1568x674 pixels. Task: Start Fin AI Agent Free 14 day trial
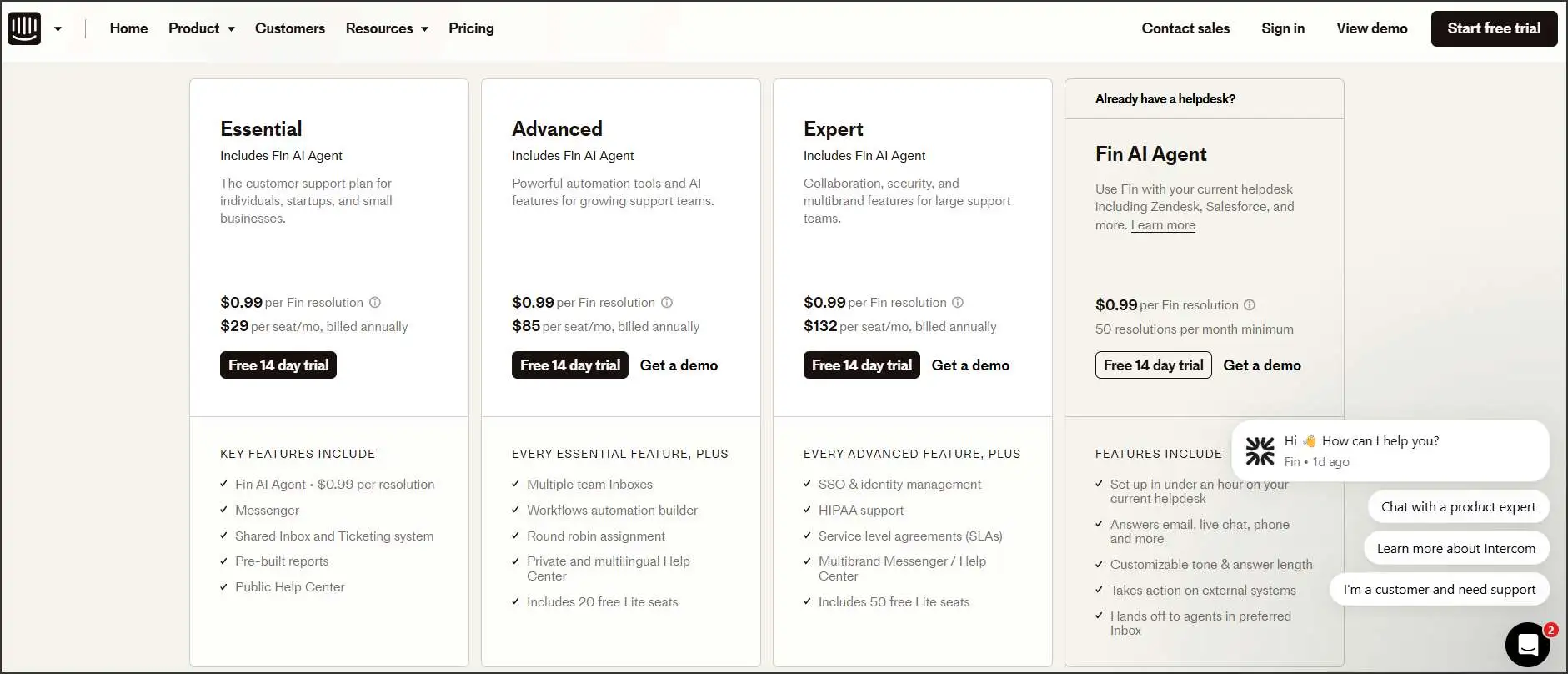(x=1154, y=365)
